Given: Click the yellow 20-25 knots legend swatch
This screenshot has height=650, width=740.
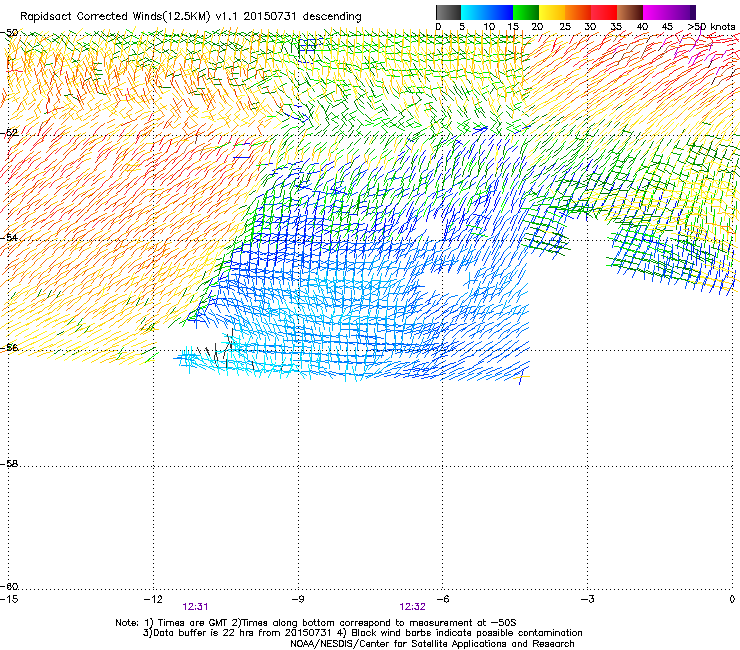Looking at the screenshot, I should [x=552, y=12].
